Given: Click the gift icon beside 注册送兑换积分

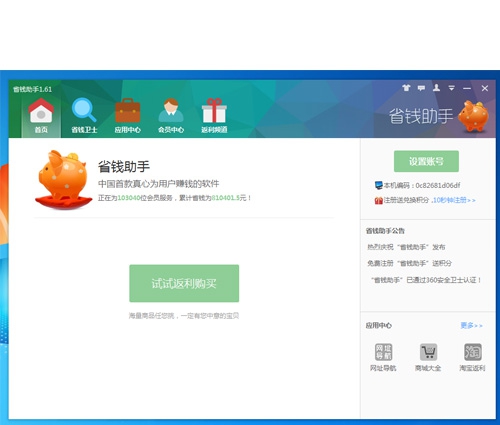Looking at the screenshot, I should [x=378, y=200].
